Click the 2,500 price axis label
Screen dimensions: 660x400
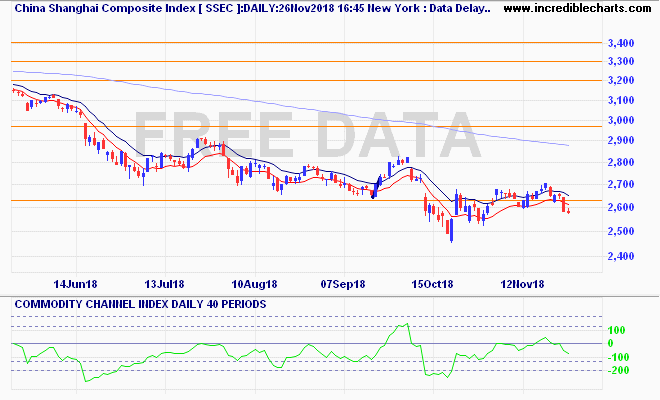(x=621, y=231)
